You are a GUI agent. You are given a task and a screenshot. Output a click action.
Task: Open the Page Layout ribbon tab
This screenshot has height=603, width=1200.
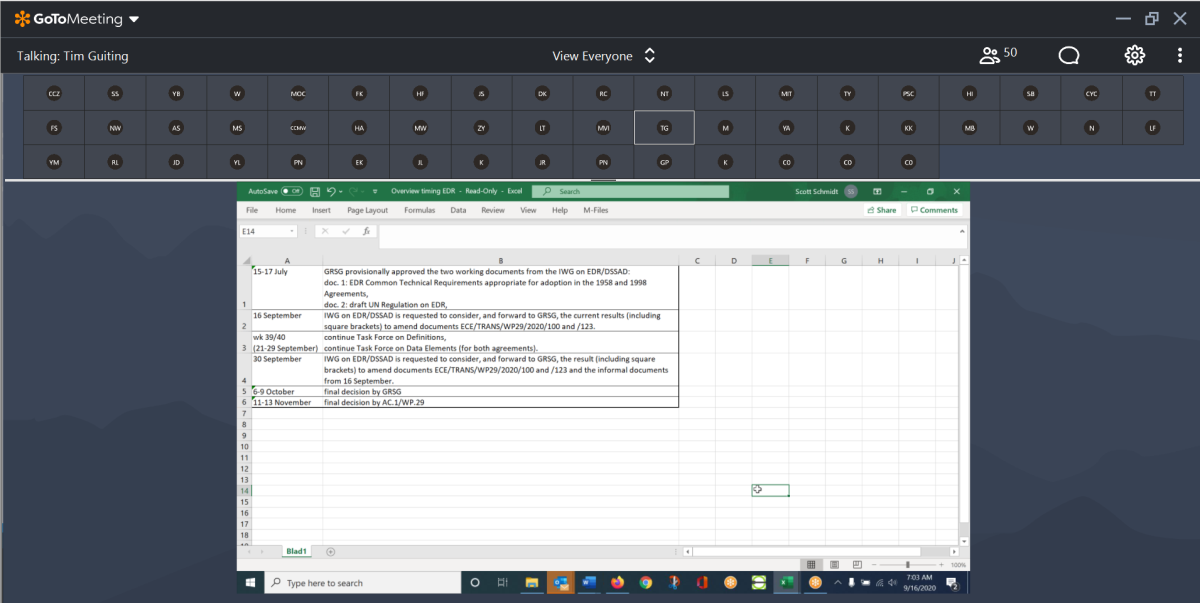click(x=367, y=210)
